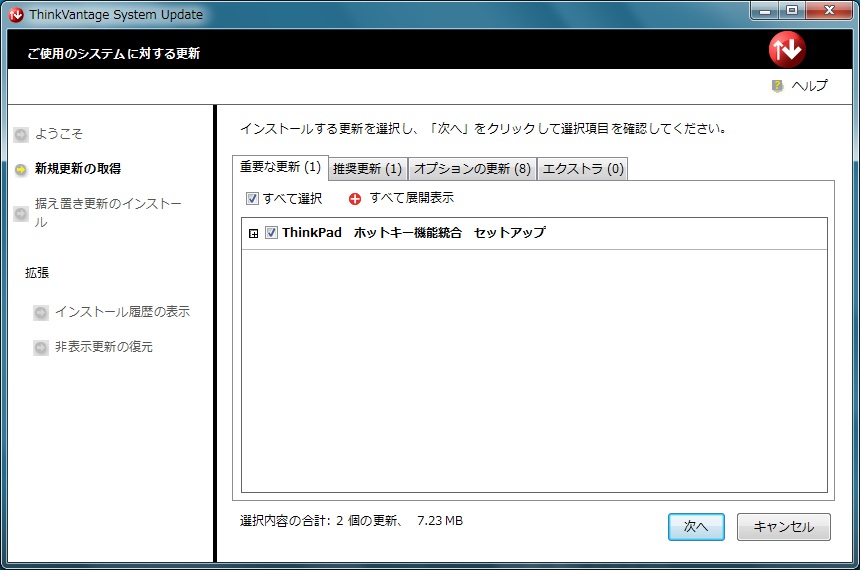Open 据え置き更新のインストール in sidebar
Image resolution: width=860 pixels, height=570 pixels.
click(108, 213)
